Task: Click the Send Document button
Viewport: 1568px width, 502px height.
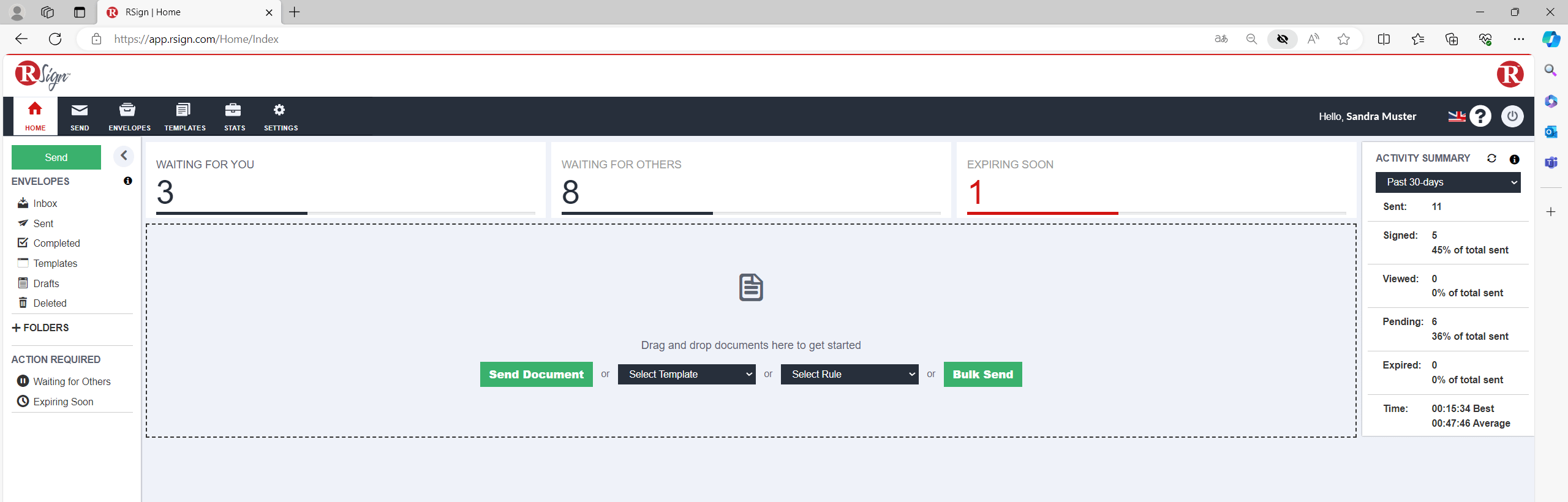Action: point(537,374)
